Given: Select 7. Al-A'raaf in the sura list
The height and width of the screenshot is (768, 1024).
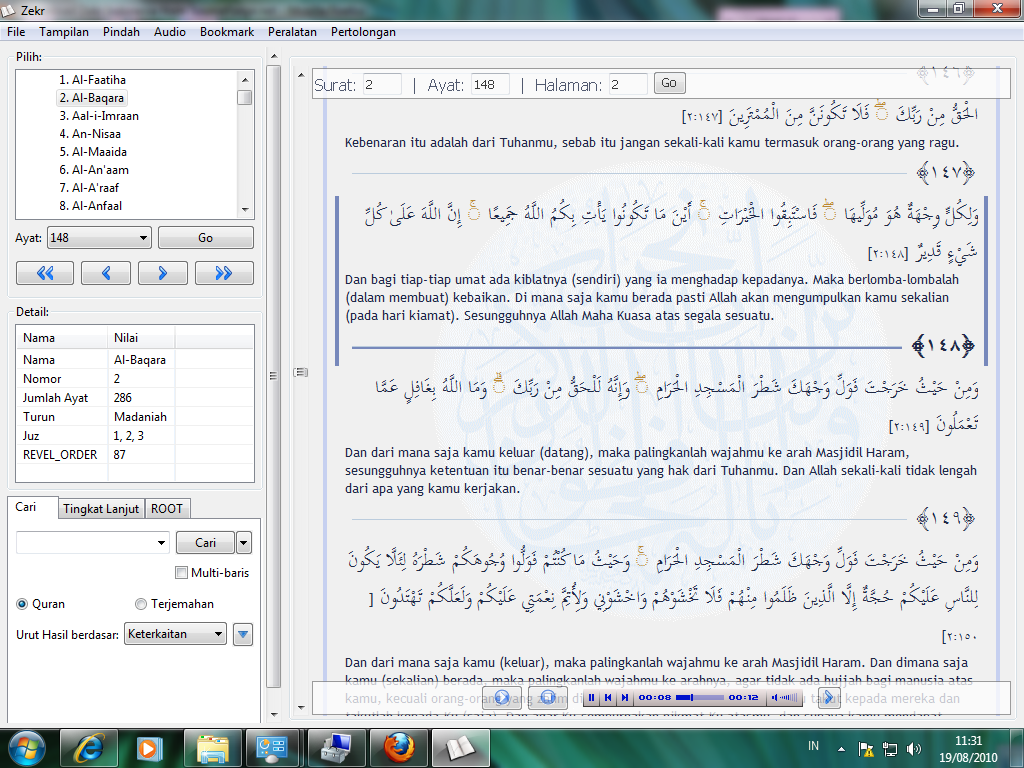Looking at the screenshot, I should click(89, 187).
